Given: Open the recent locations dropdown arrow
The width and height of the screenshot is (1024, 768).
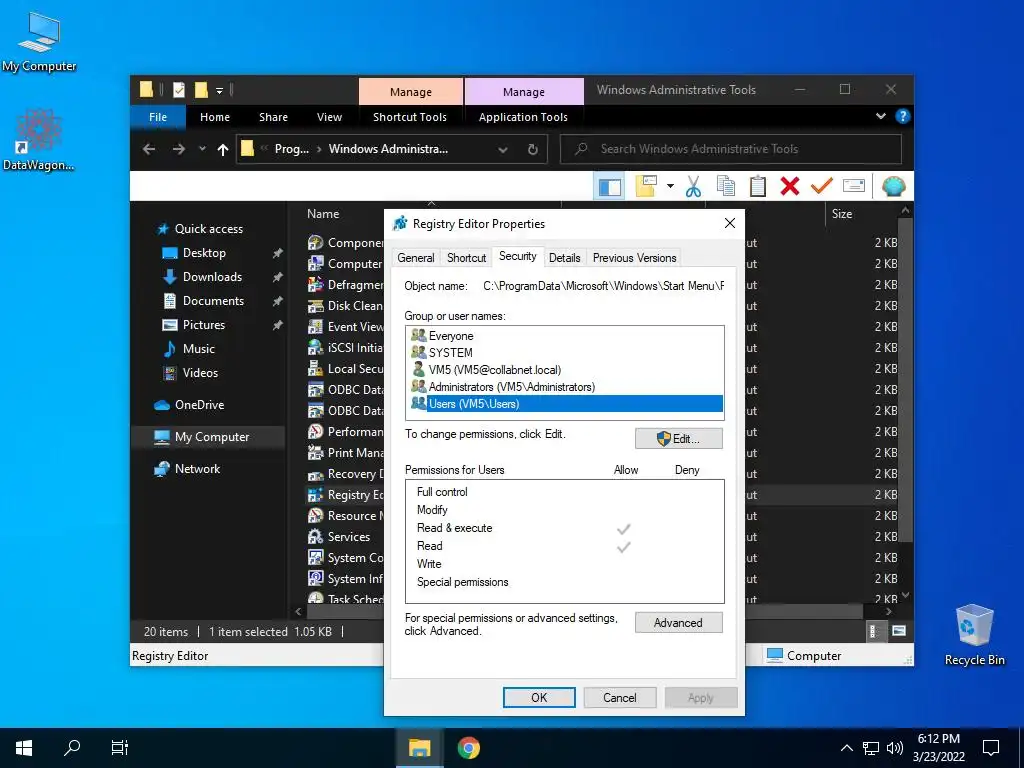Looking at the screenshot, I should pos(202,150).
